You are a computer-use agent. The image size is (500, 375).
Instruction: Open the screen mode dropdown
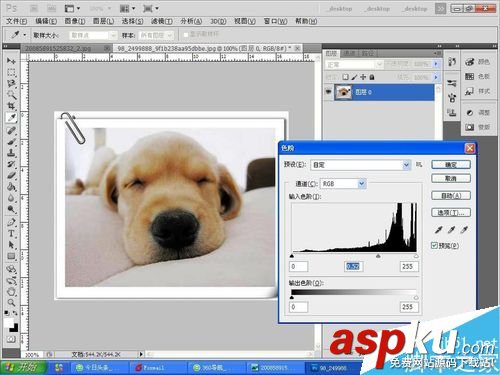151,9
